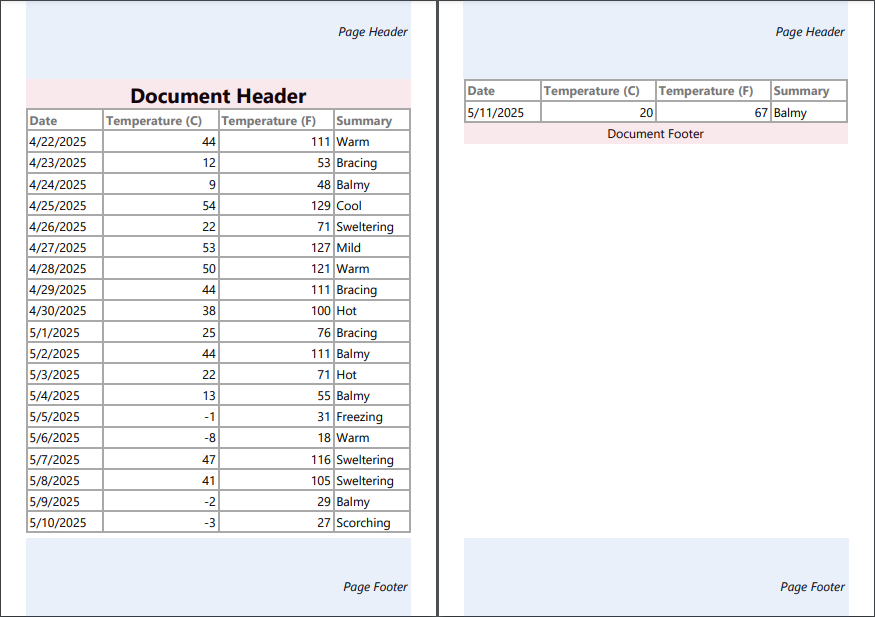Click the 5/10/2025 date cell
This screenshot has height=617, width=875.
pos(59,523)
